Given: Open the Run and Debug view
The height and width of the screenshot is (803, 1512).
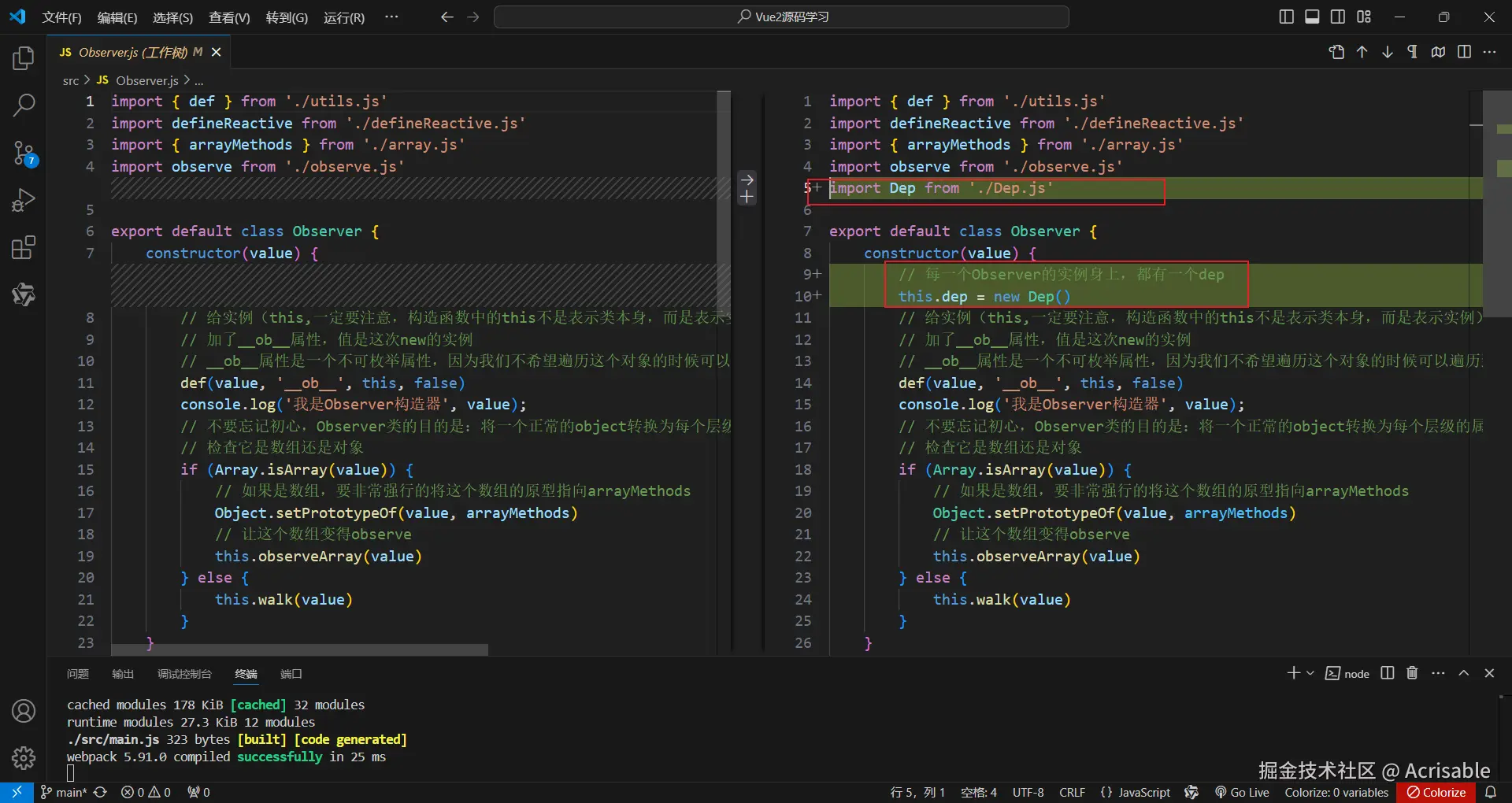Looking at the screenshot, I should (x=24, y=201).
